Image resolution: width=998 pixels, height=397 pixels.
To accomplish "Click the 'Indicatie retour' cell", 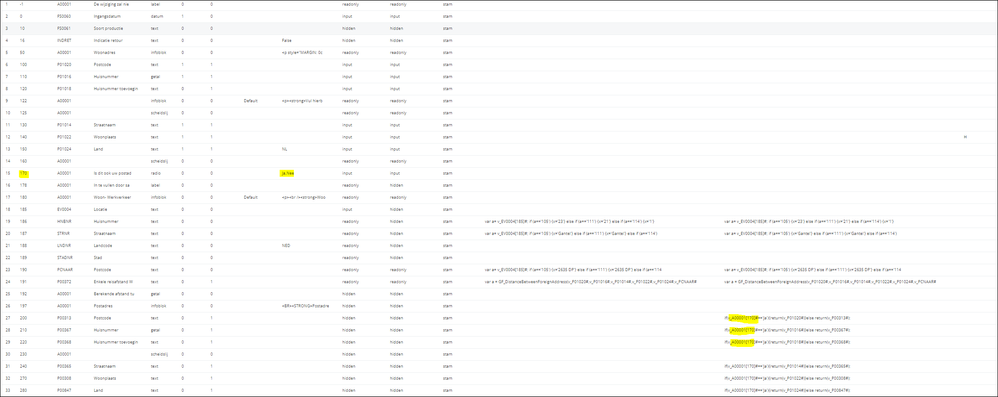I will (108, 40).
